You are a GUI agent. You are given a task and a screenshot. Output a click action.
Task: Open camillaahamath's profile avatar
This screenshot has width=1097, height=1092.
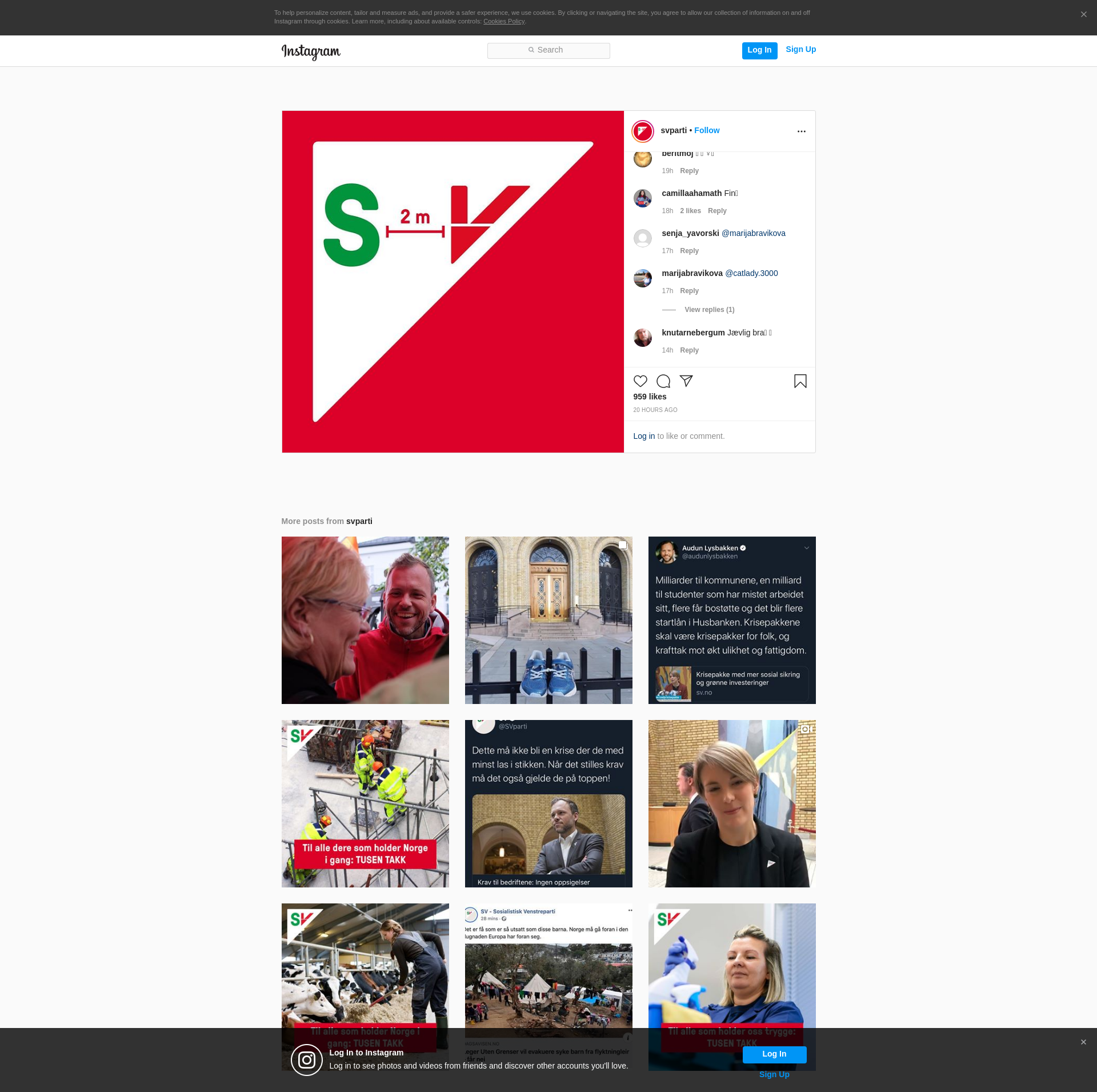[x=643, y=198]
